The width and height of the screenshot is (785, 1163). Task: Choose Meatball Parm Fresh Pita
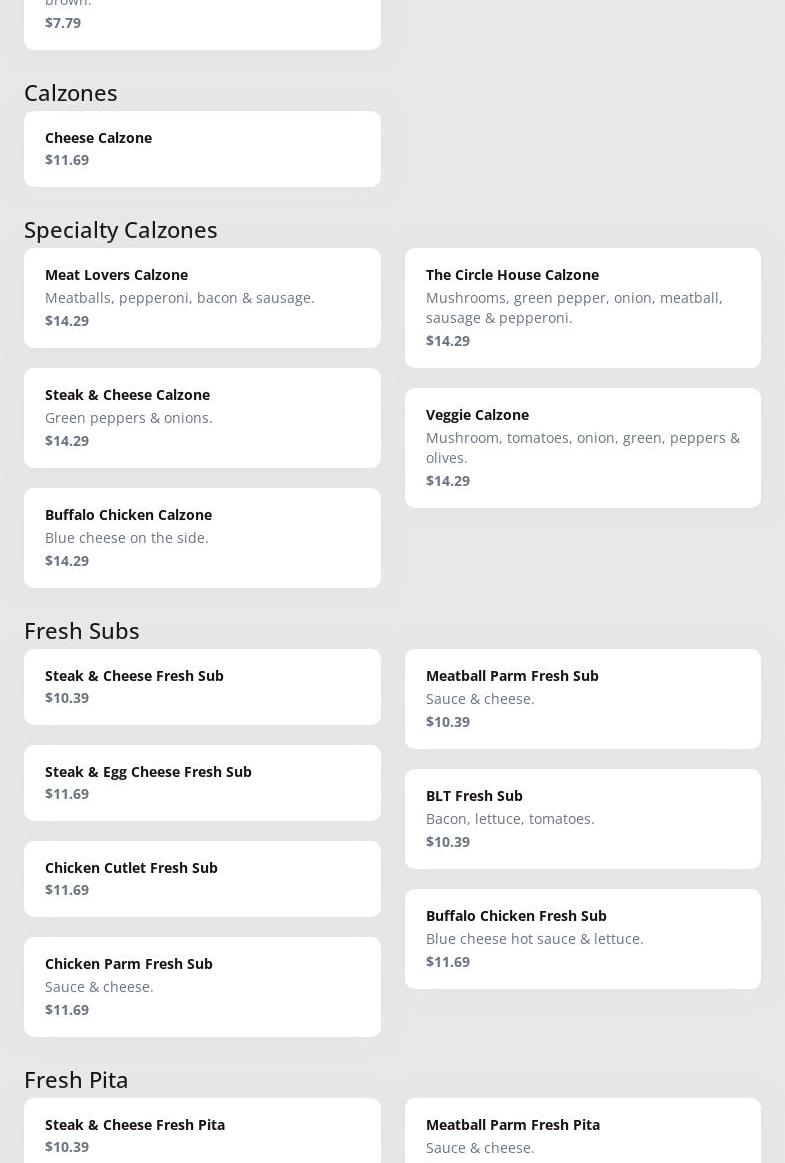(582, 1135)
